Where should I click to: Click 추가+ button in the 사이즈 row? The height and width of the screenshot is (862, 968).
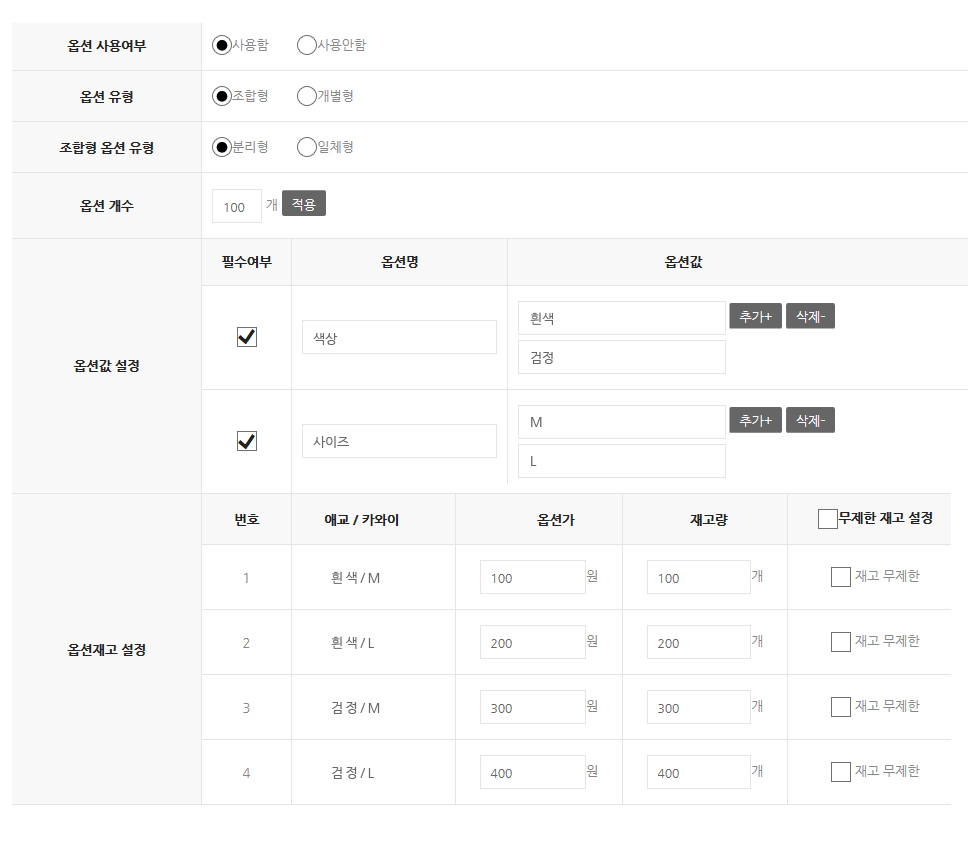[755, 420]
